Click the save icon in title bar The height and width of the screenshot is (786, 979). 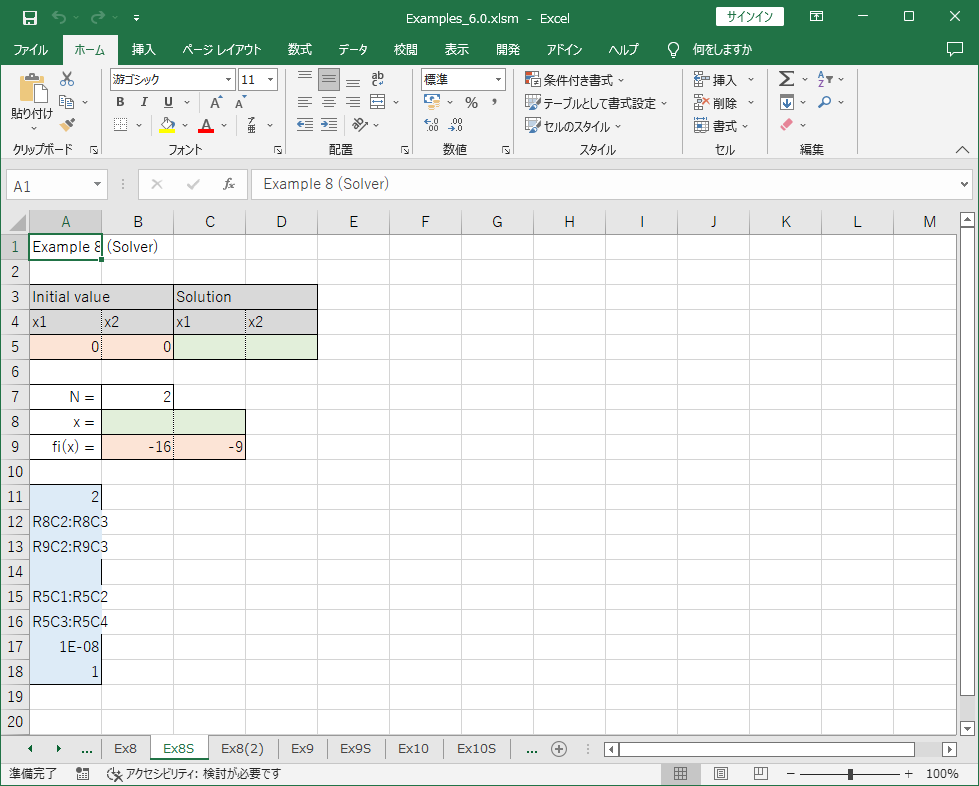click(x=30, y=17)
